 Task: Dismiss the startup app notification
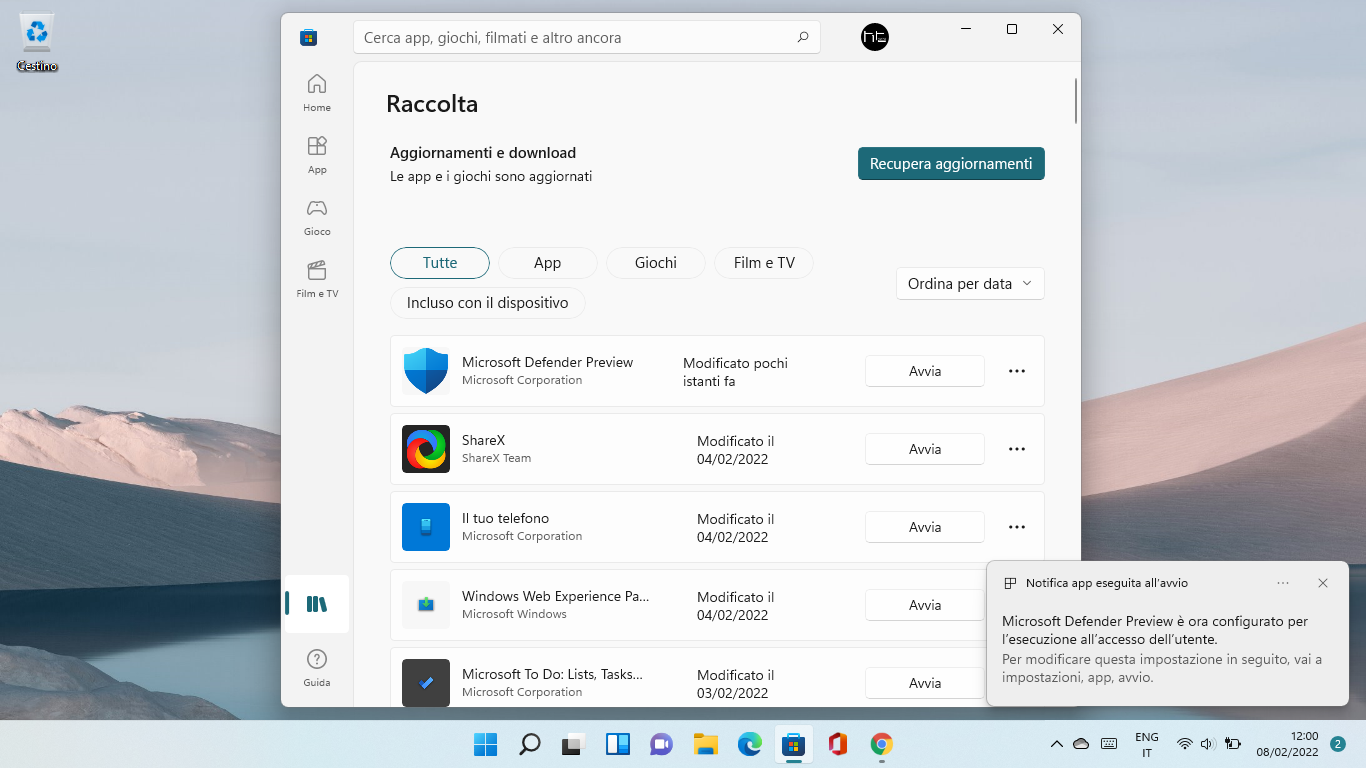click(x=1323, y=583)
